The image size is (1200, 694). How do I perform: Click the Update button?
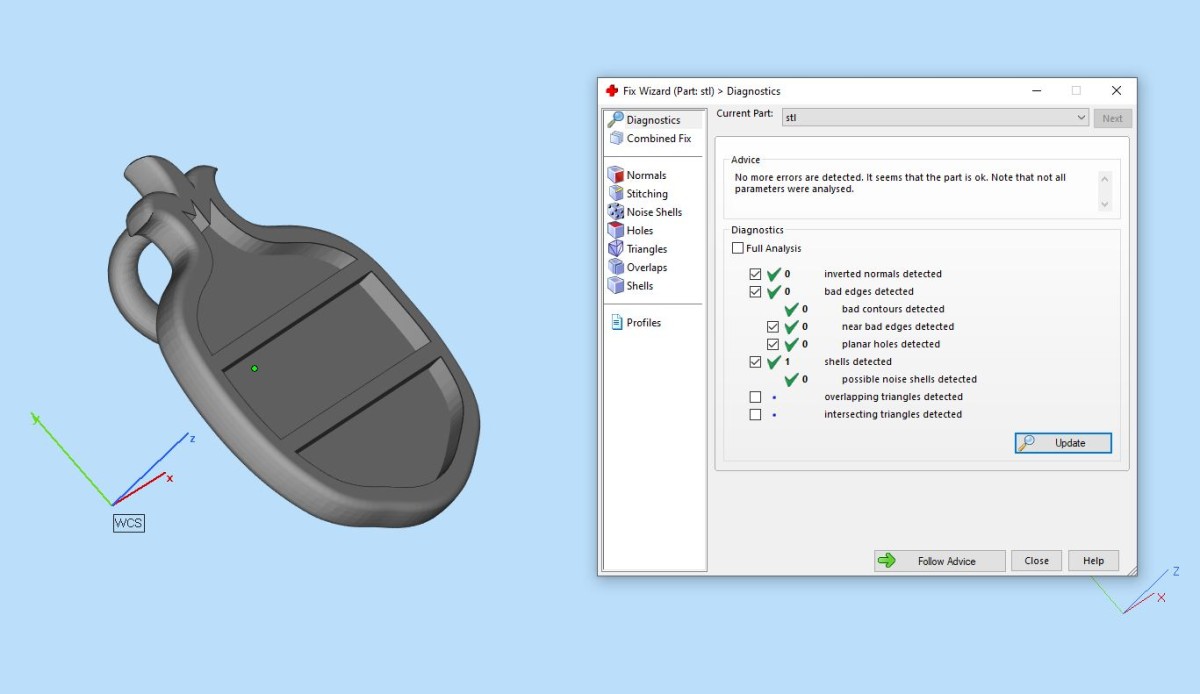[x=1063, y=443]
